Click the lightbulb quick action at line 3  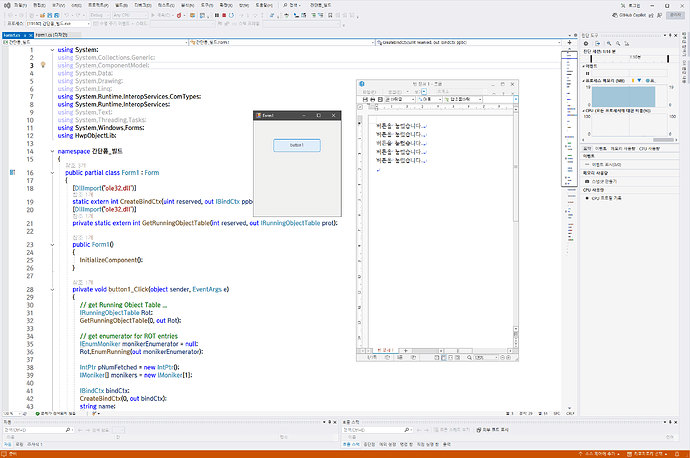click(x=43, y=65)
